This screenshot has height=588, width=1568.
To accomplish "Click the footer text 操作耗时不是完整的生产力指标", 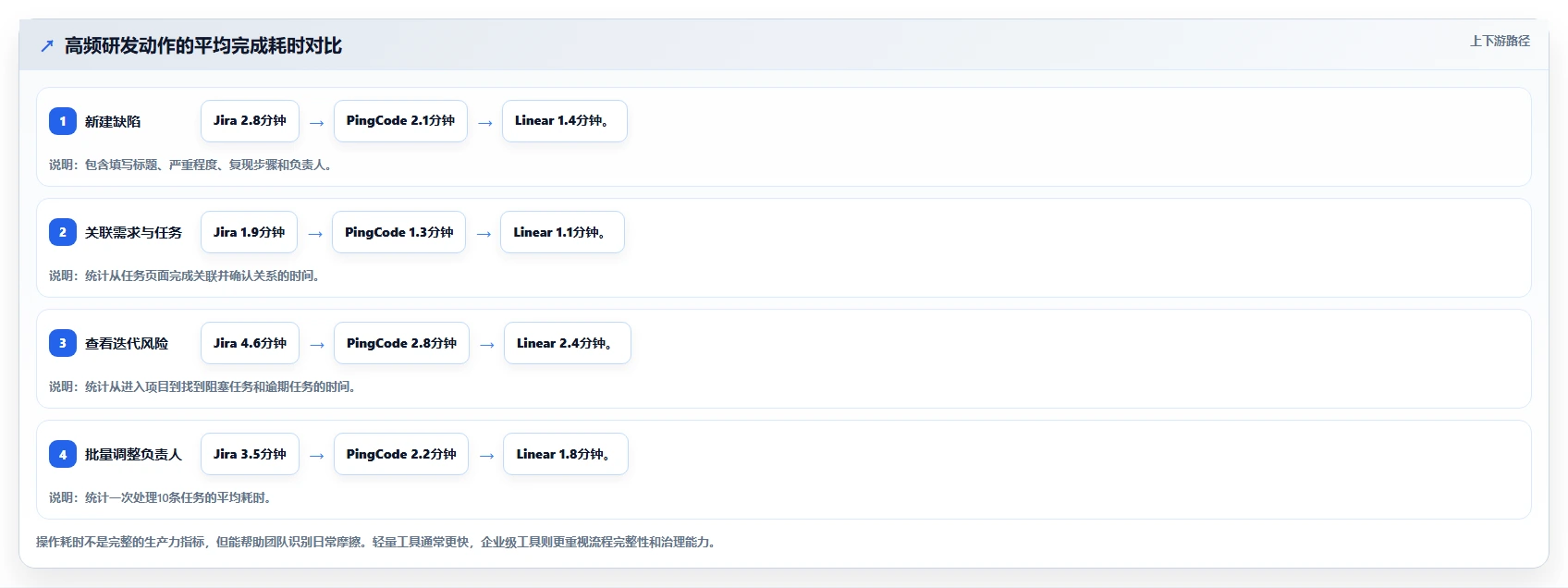I will [378, 542].
